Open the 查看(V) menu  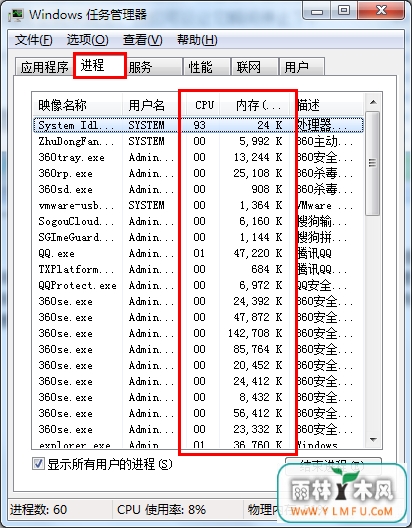point(143,40)
